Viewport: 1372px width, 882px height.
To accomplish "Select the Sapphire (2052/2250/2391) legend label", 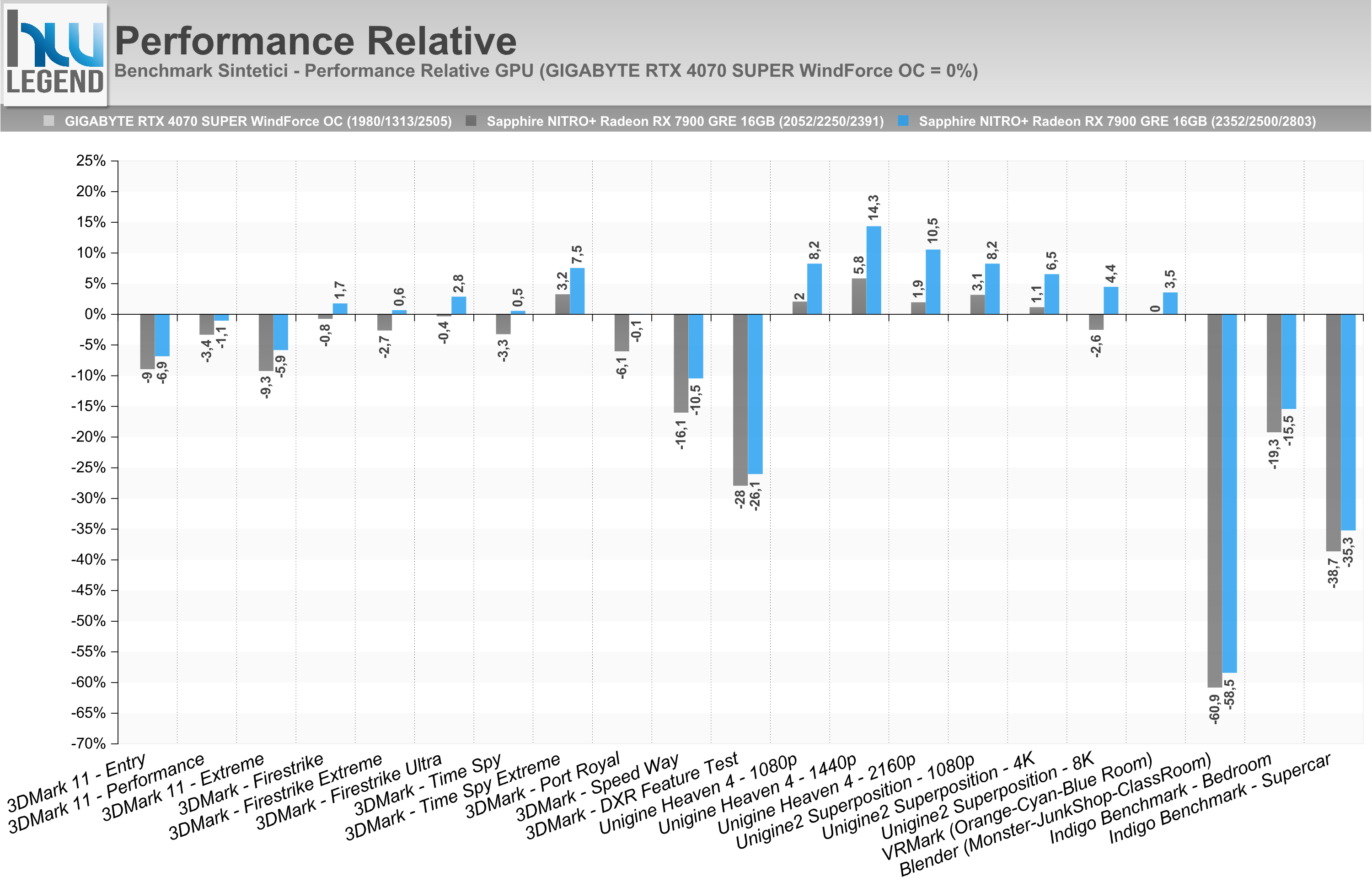I will tap(685, 121).
